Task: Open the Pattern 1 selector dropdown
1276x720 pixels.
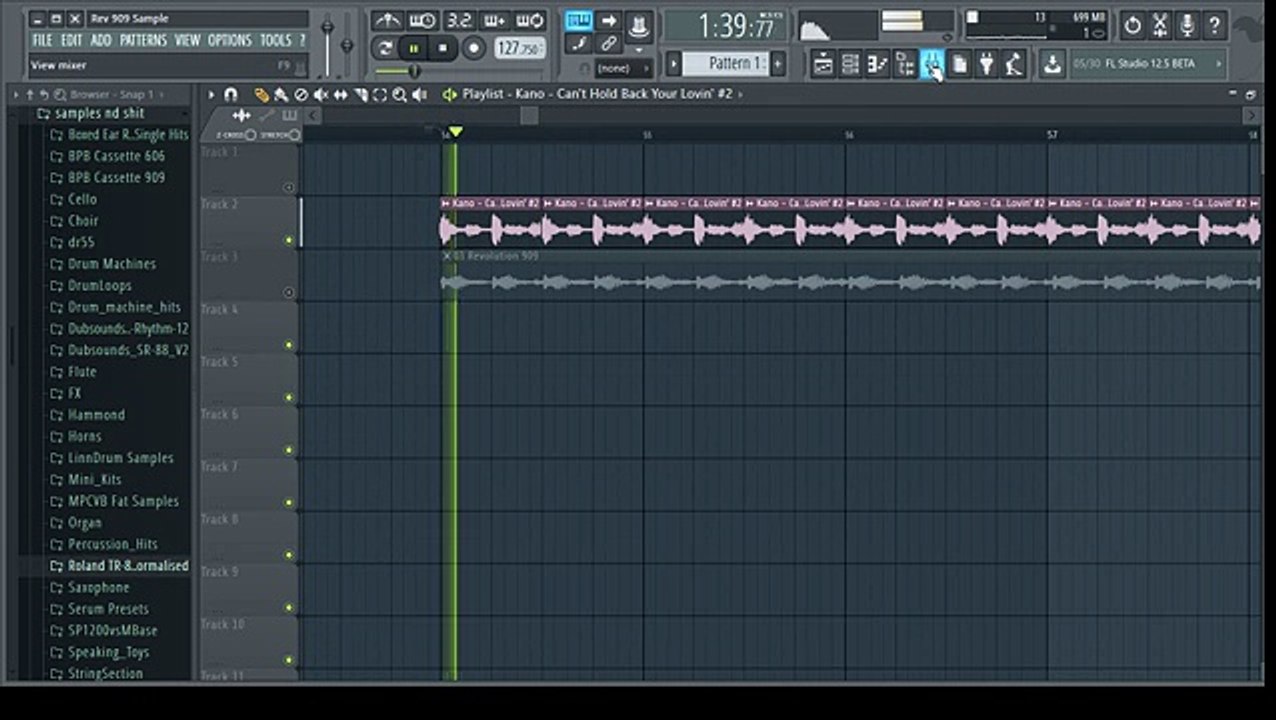Action: click(725, 64)
